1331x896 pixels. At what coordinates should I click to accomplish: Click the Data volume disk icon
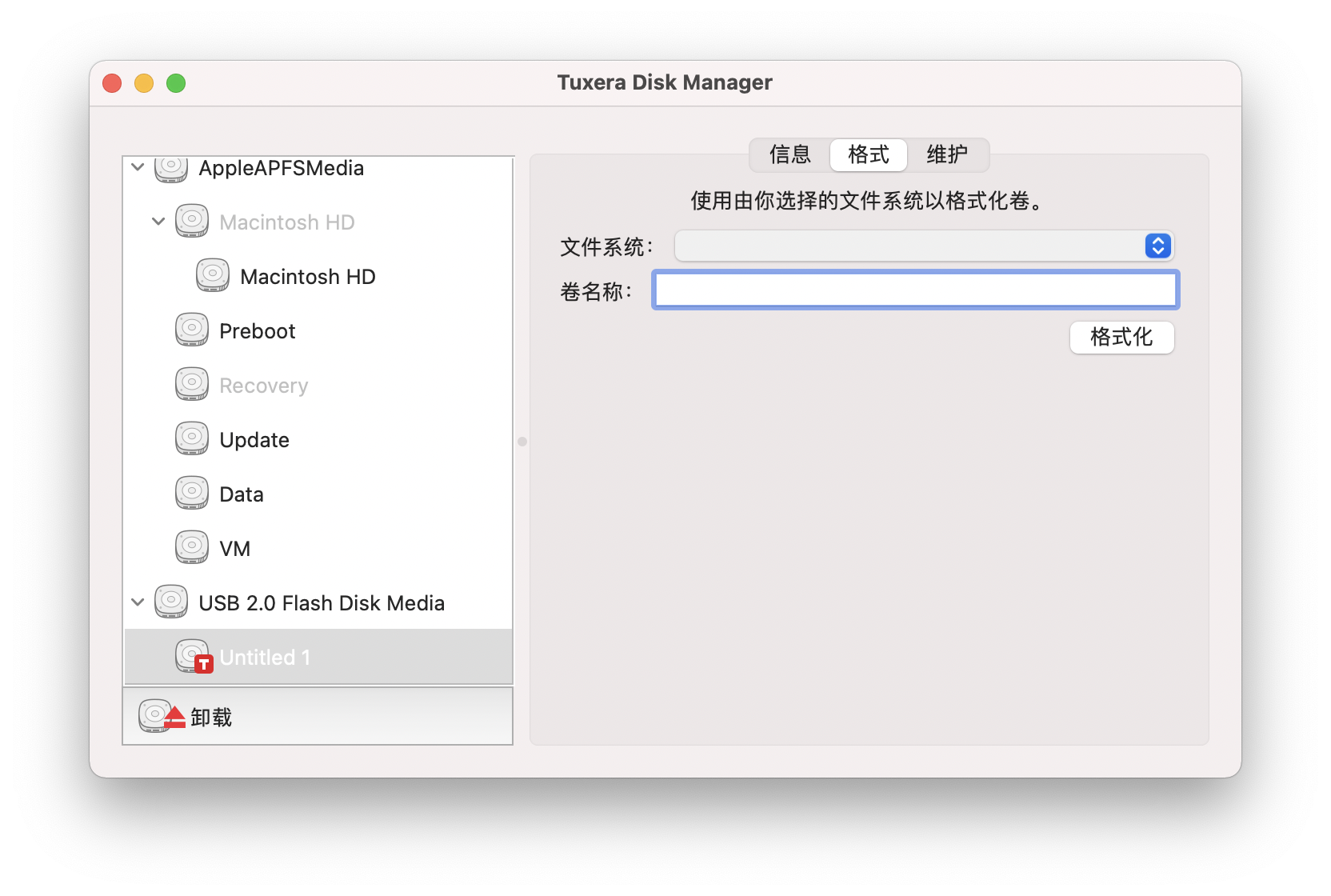192,494
